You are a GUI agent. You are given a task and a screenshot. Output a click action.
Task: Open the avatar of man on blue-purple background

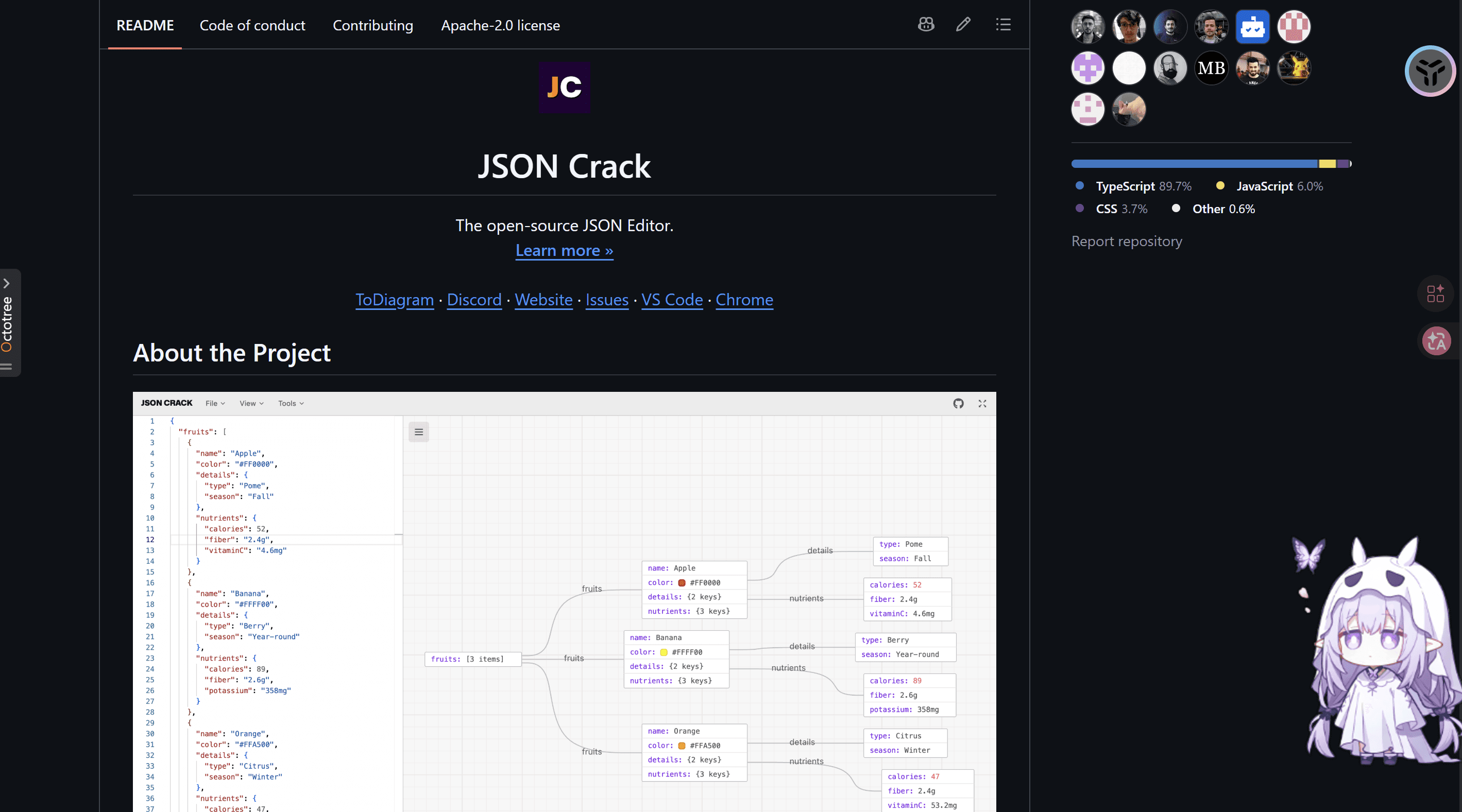coord(1170,27)
